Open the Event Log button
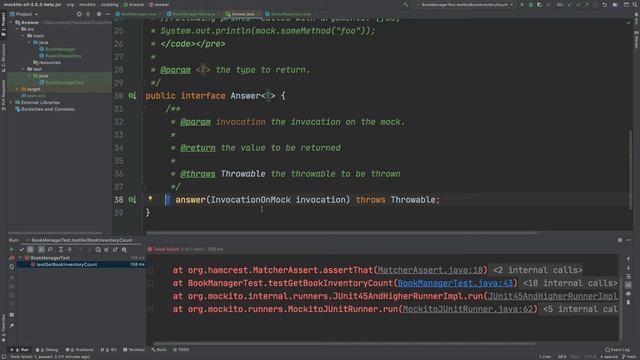The image size is (640, 360). tap(617, 350)
